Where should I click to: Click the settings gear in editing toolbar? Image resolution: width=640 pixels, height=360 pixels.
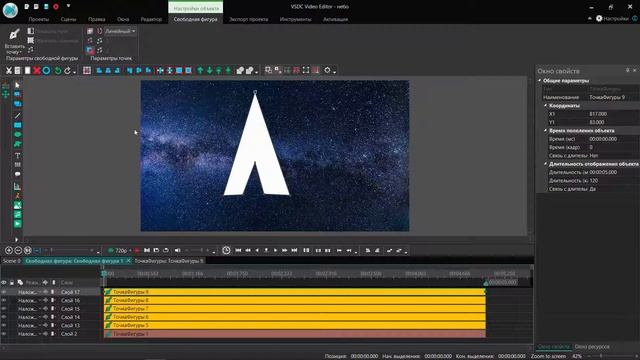327,71
